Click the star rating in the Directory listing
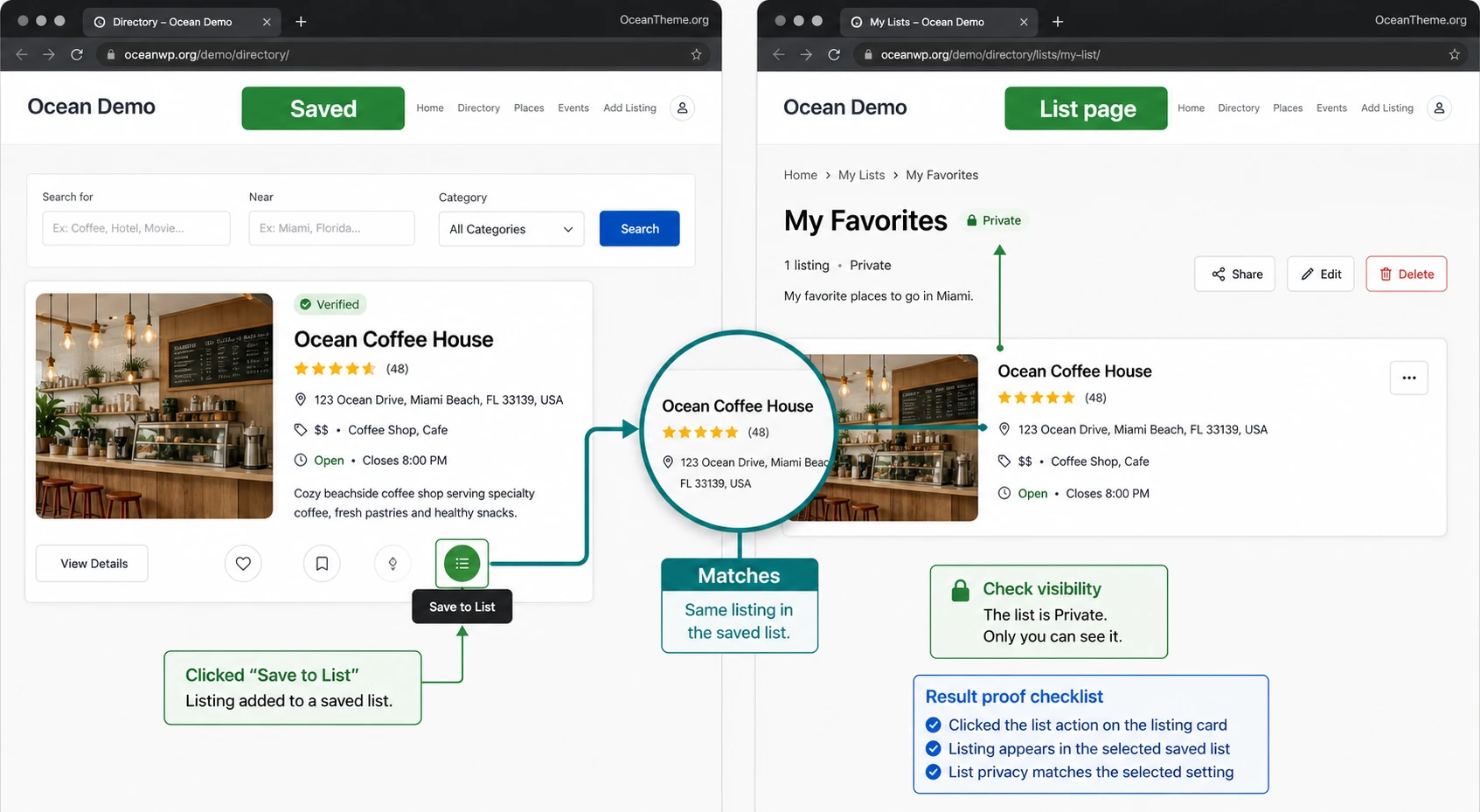1480x812 pixels. 336,369
